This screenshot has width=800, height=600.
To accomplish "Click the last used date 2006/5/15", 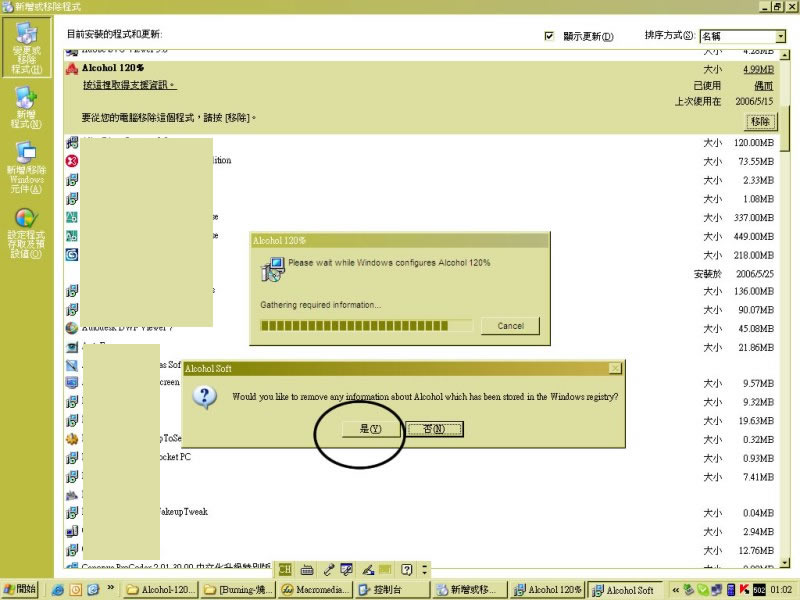I will tap(755, 102).
